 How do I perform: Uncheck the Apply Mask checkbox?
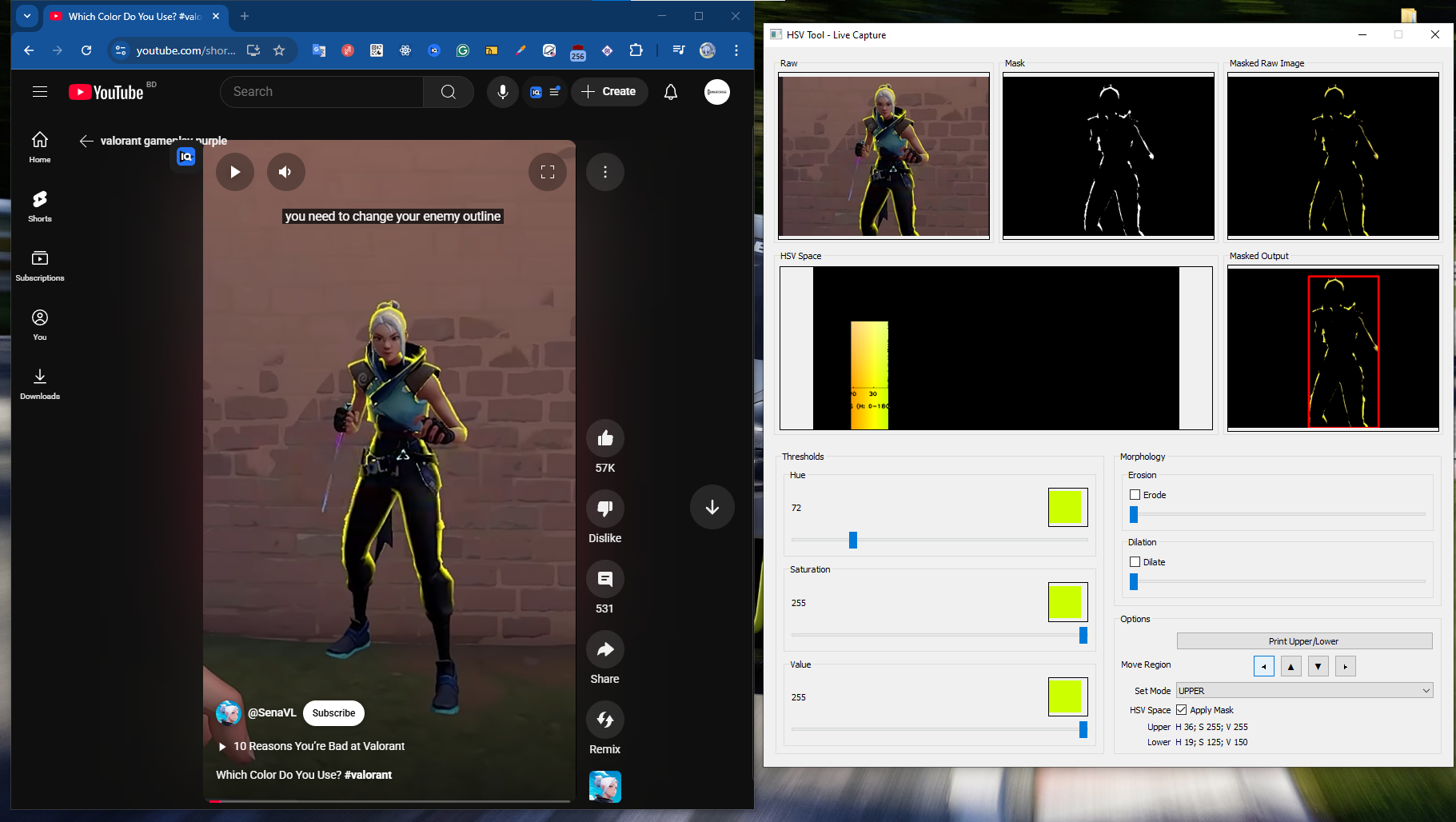(x=1181, y=710)
